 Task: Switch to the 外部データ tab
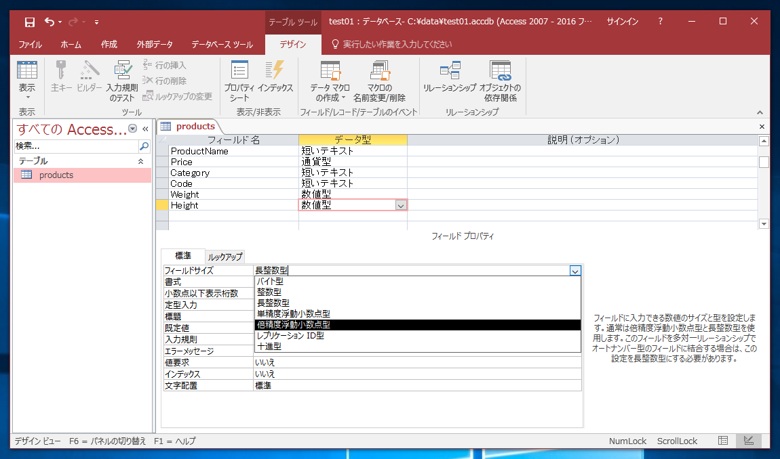click(155, 44)
